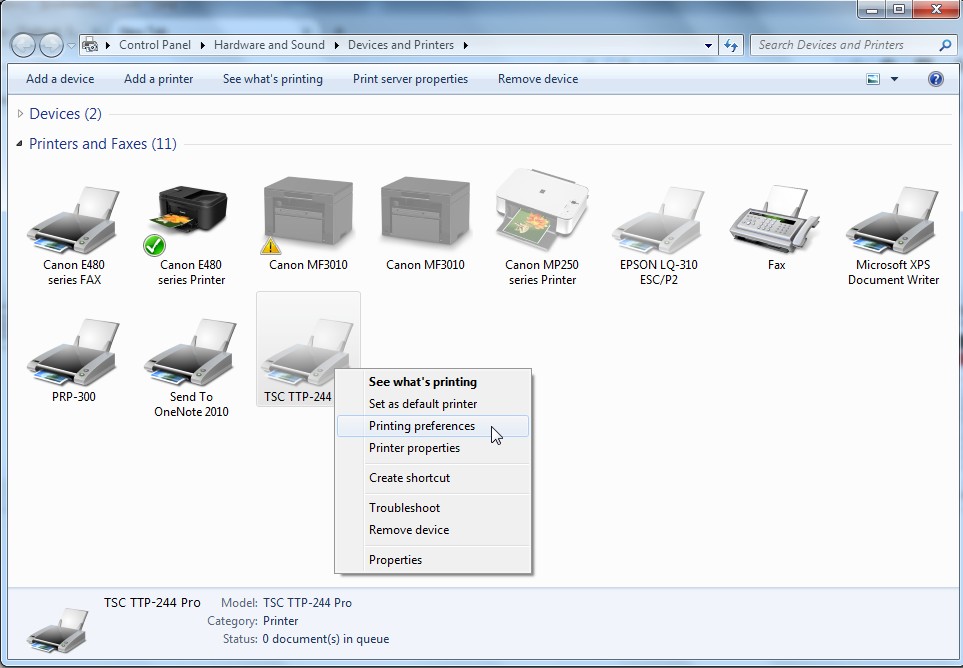Select the PRP-300 printer icon
The image size is (963, 668).
(x=74, y=352)
